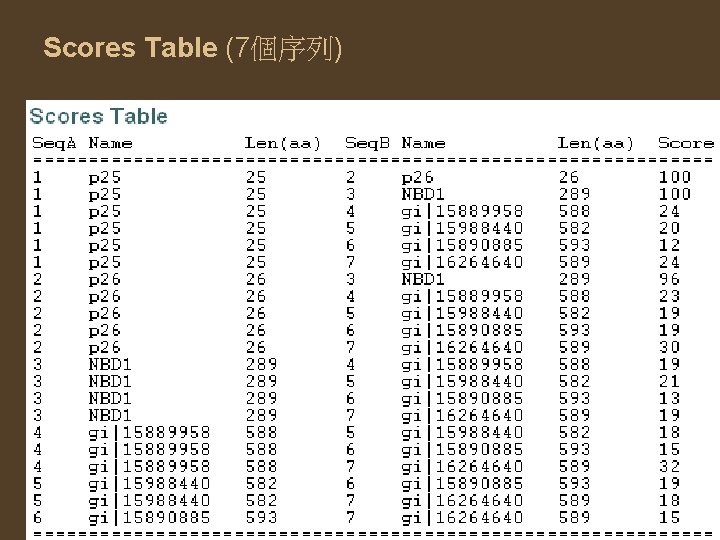The image size is (720, 540).
Task: Click SeqB name "NBD1" in SeqA 2 row
Action: [423, 279]
